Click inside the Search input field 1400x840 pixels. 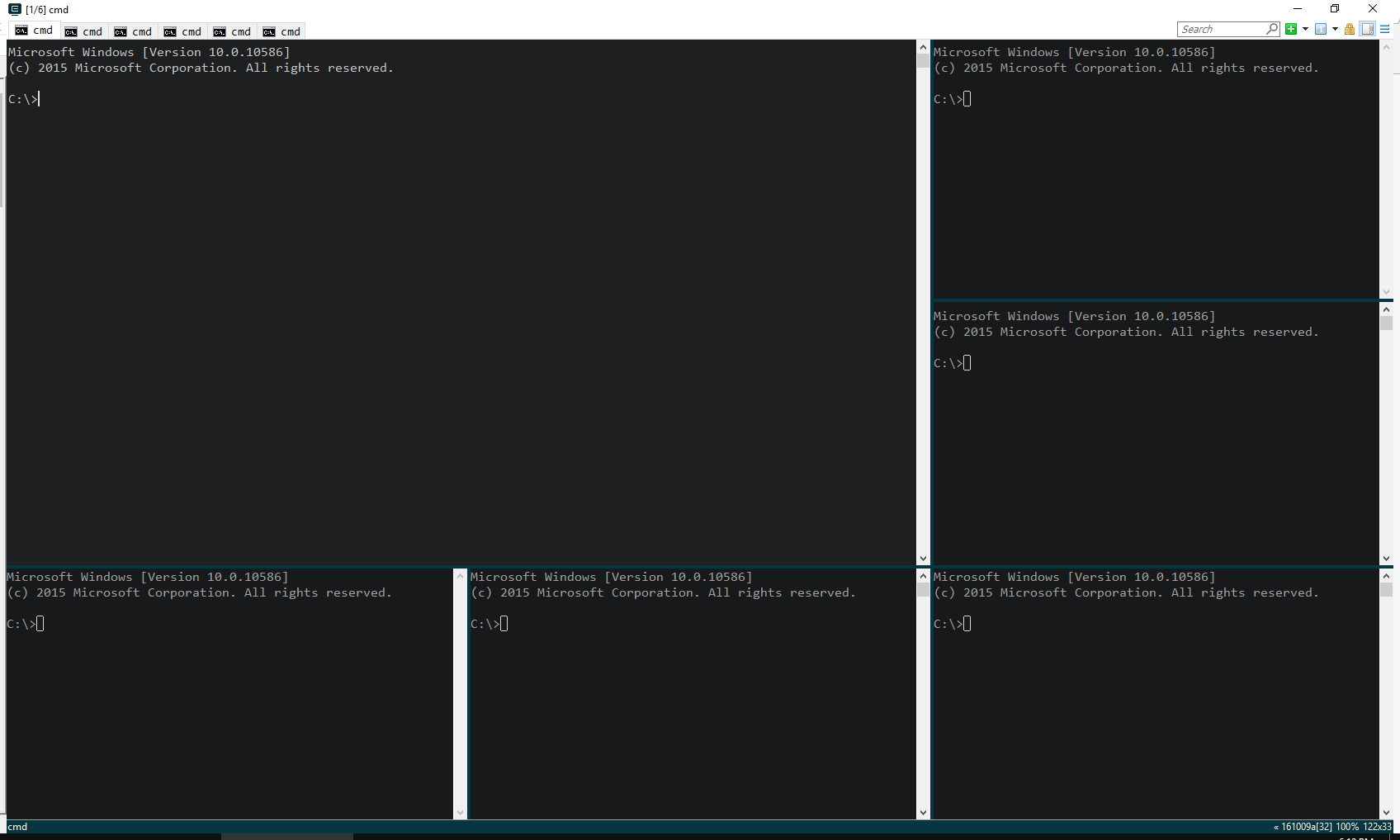[1222, 29]
